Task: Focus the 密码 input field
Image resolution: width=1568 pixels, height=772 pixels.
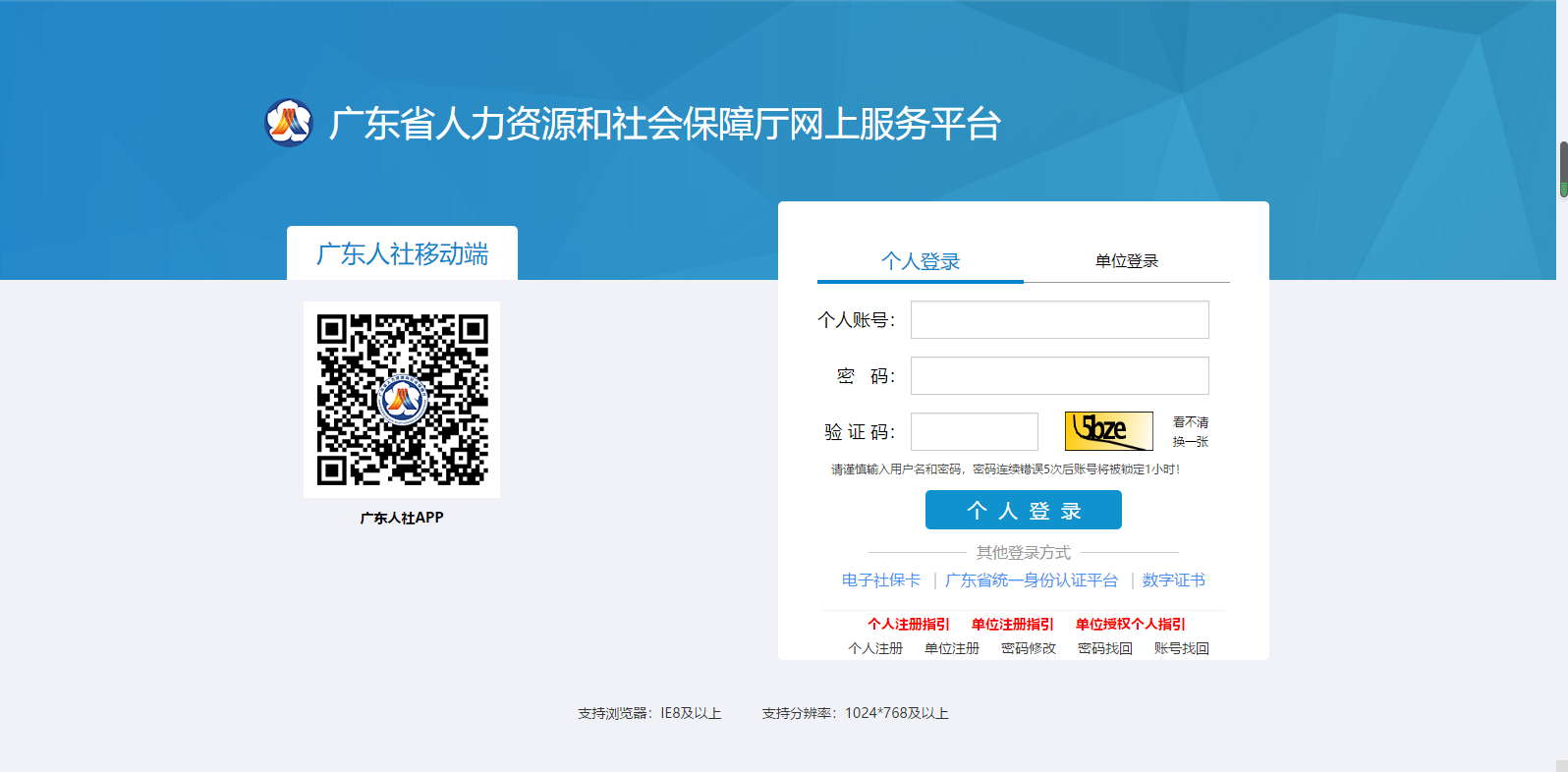Action: point(1060,376)
